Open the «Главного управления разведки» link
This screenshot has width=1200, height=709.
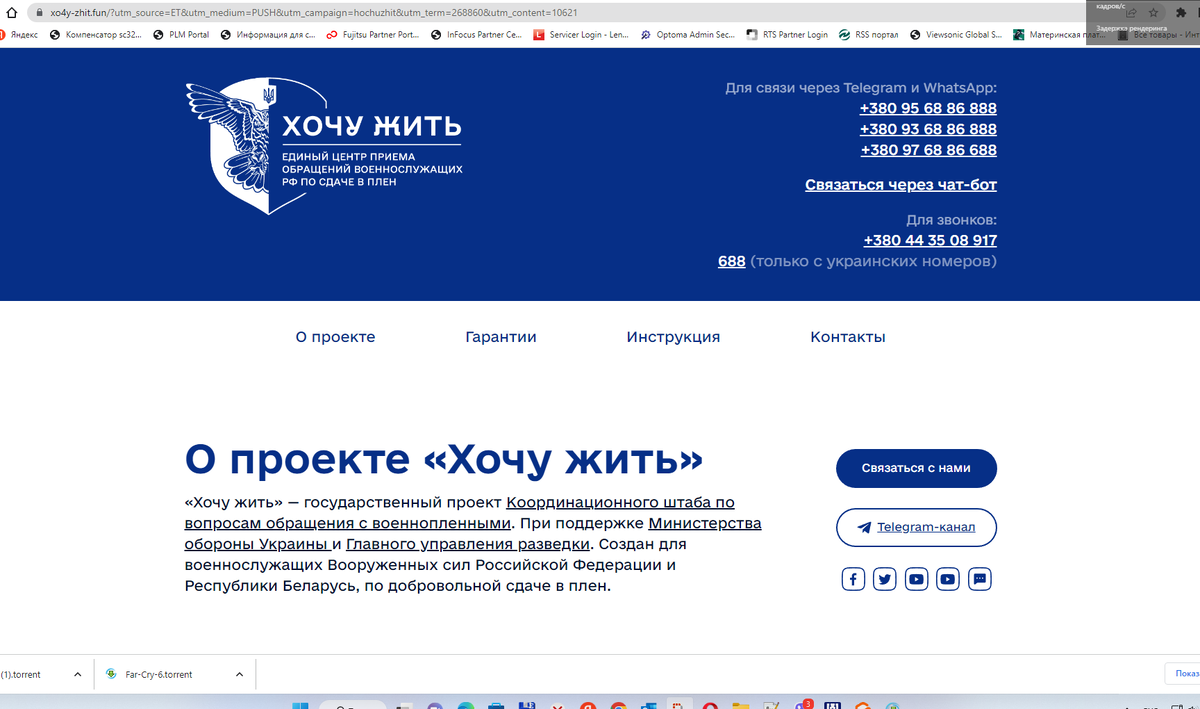tap(468, 544)
